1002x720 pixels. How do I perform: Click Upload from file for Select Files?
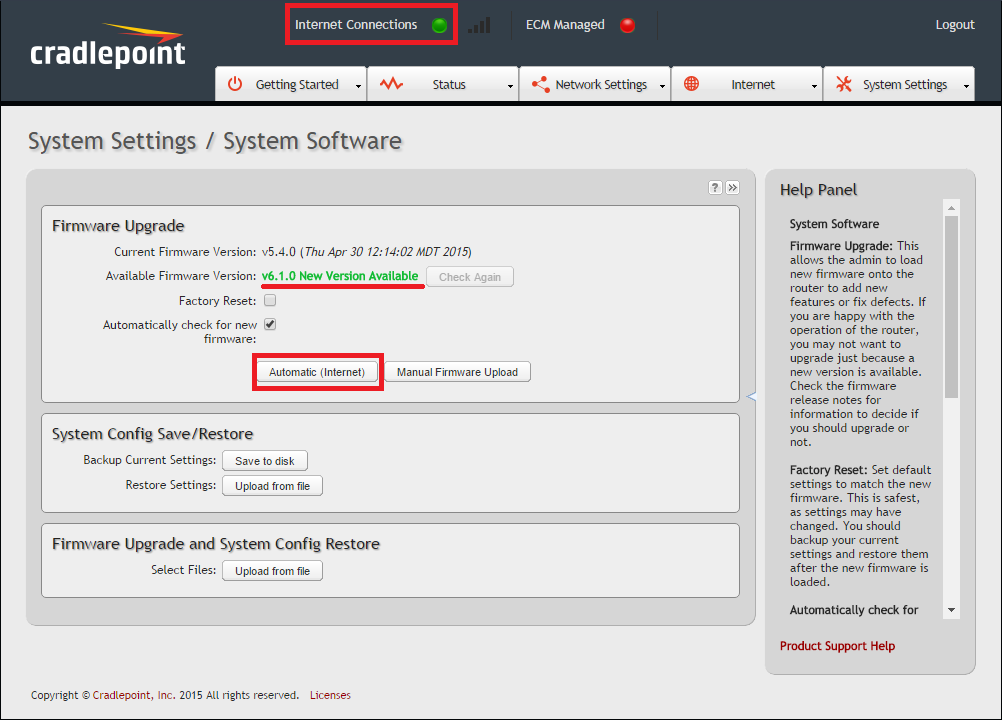pyautogui.click(x=272, y=571)
